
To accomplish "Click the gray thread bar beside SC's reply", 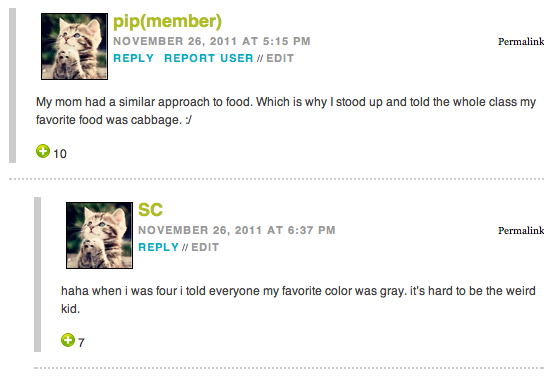I will point(37,274).
